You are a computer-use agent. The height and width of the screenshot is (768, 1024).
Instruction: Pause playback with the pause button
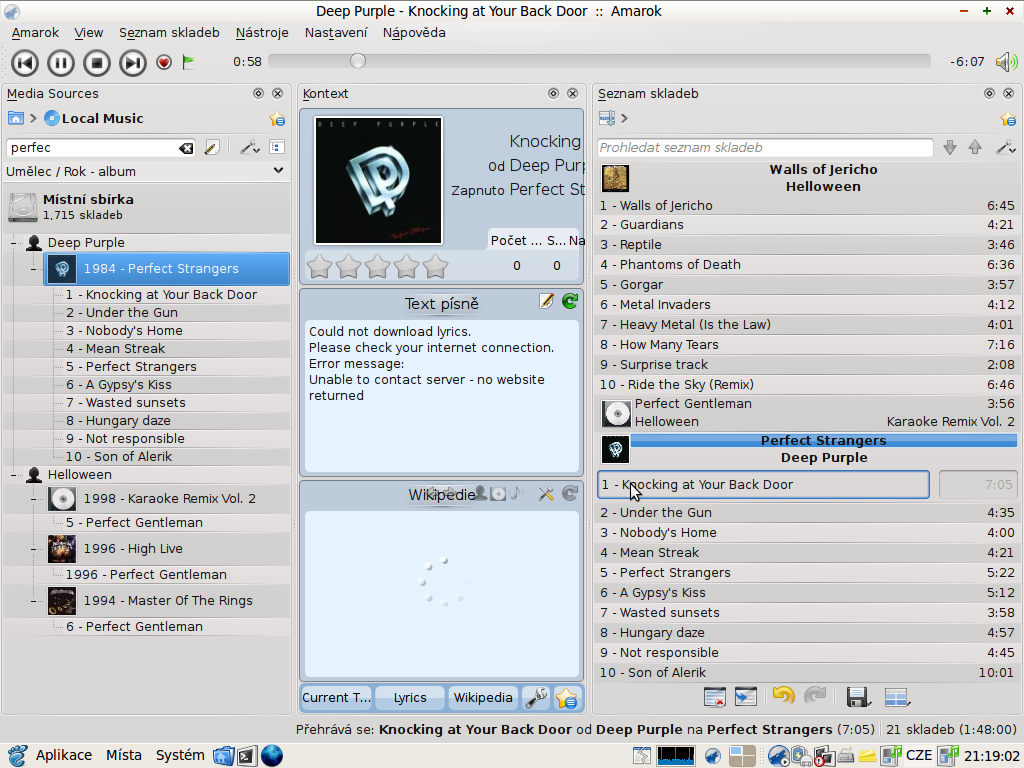pos(61,63)
